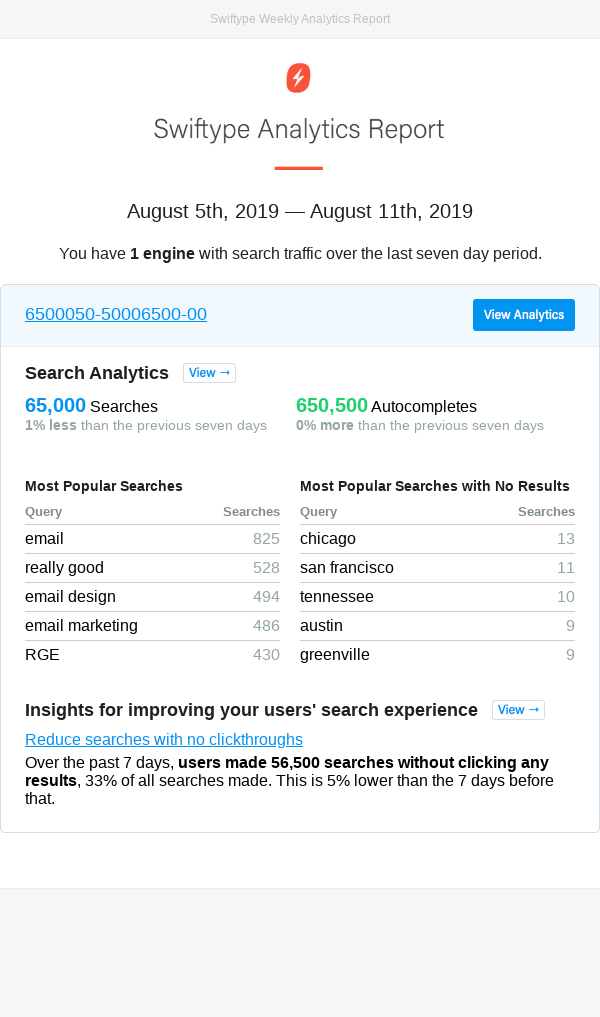The image size is (600, 1017).
Task: Click the View Analytics button
Action: click(x=523, y=314)
